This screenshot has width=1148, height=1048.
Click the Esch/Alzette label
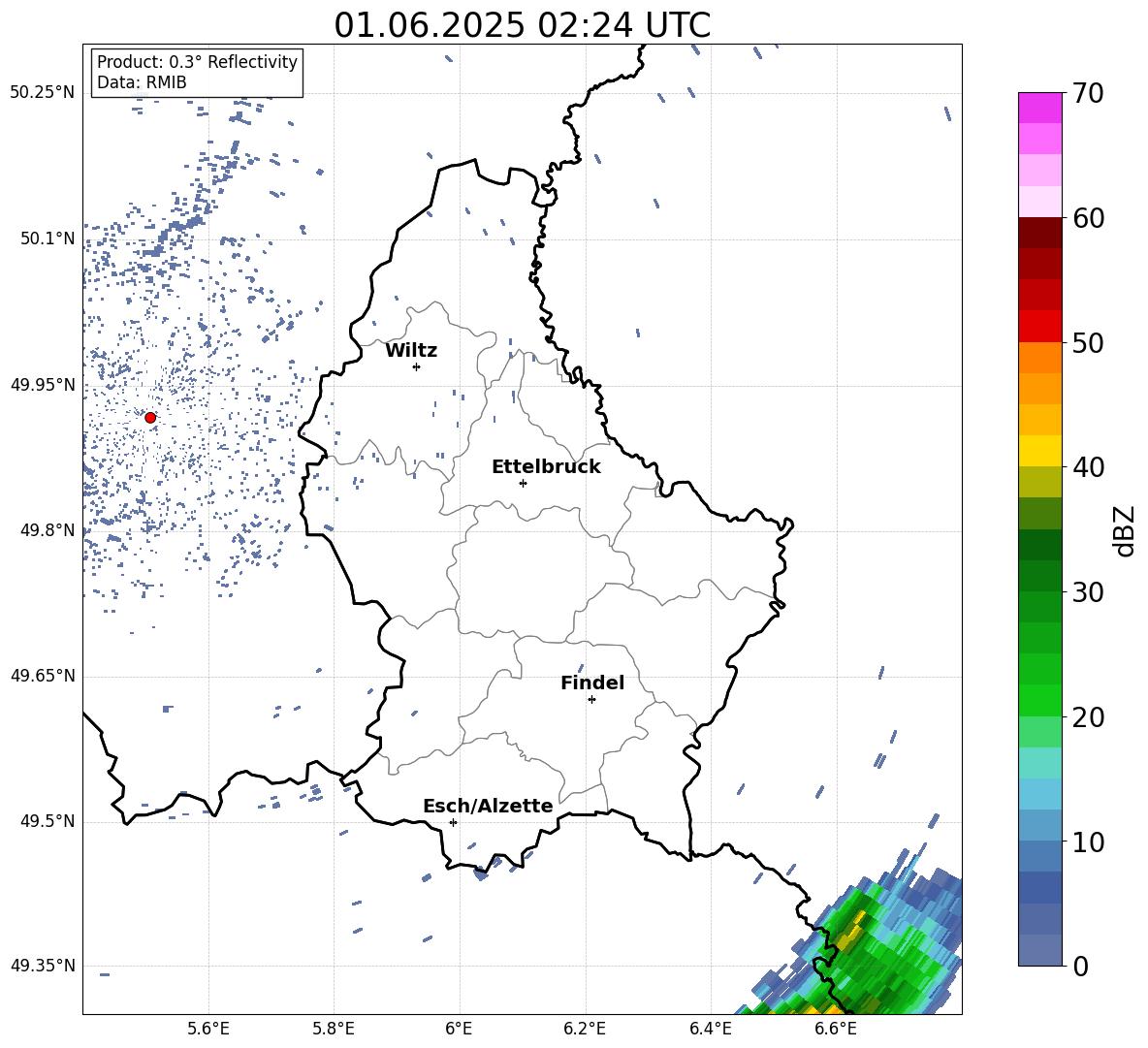click(488, 806)
